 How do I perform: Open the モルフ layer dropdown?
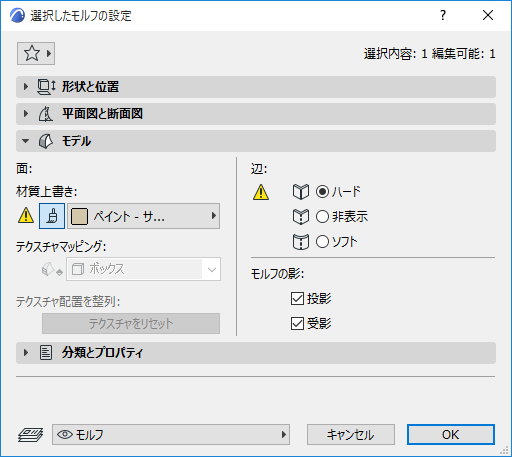pos(171,435)
